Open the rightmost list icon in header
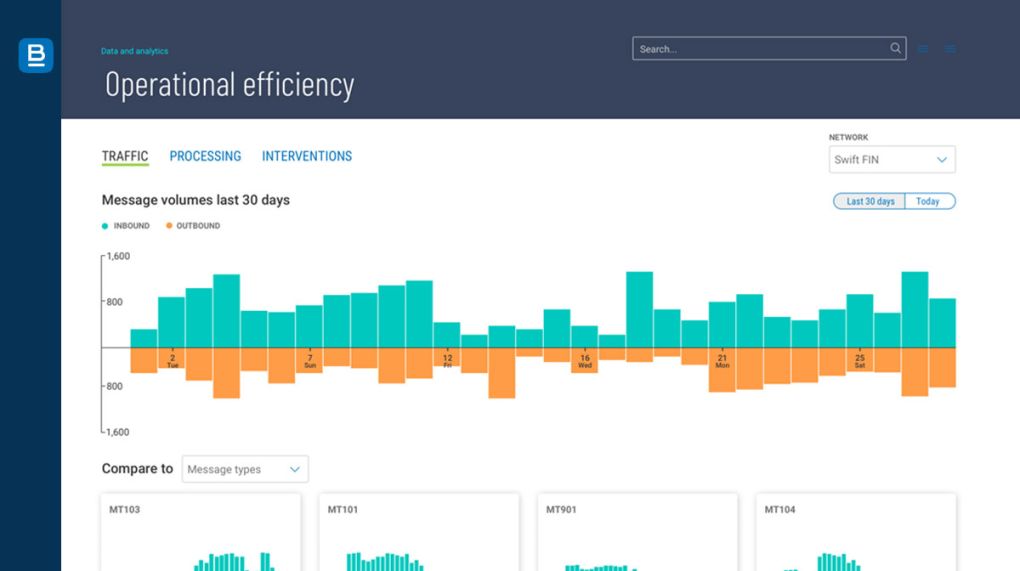 click(949, 49)
